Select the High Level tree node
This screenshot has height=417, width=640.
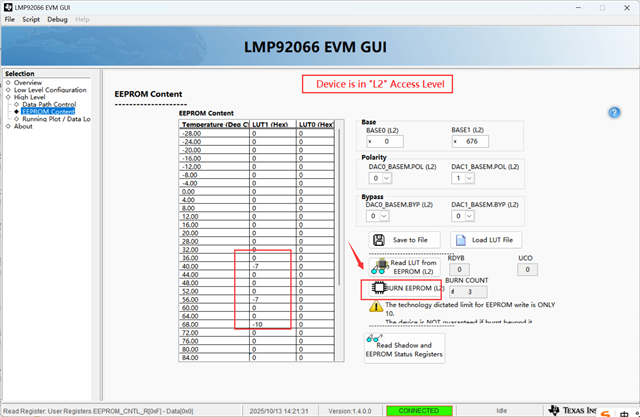click(x=29, y=97)
